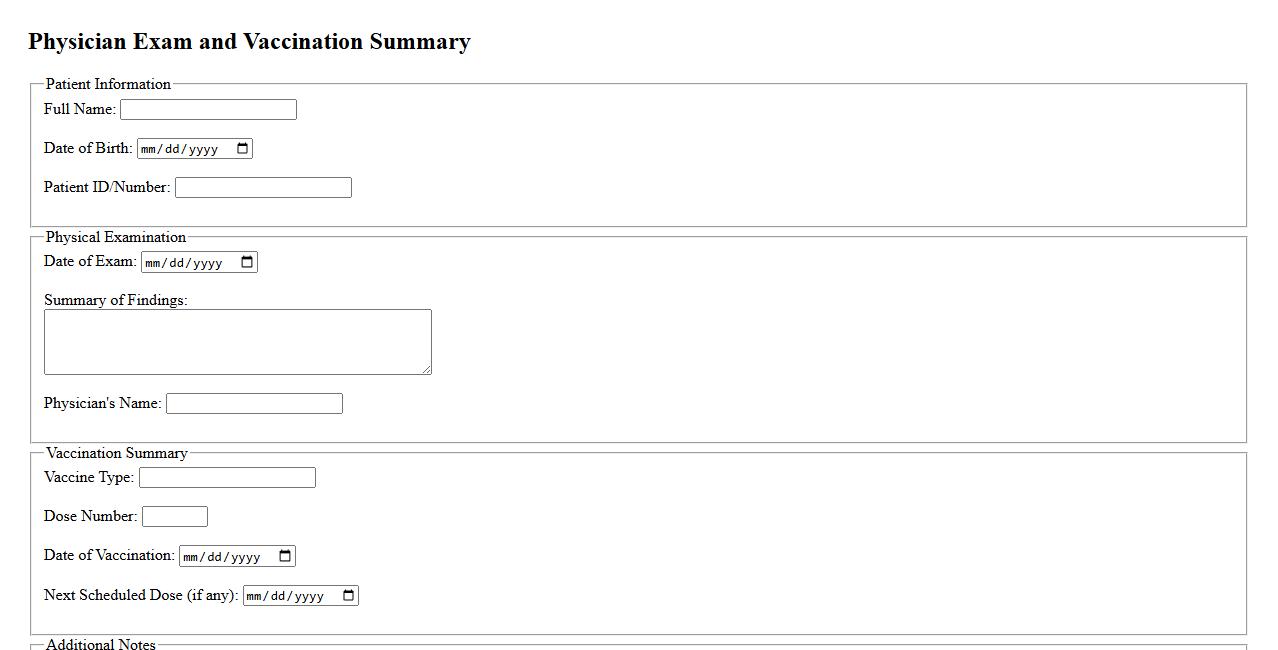The image size is (1278, 650).
Task: Open the Date of Exam calendar picker
Action: (x=247, y=263)
